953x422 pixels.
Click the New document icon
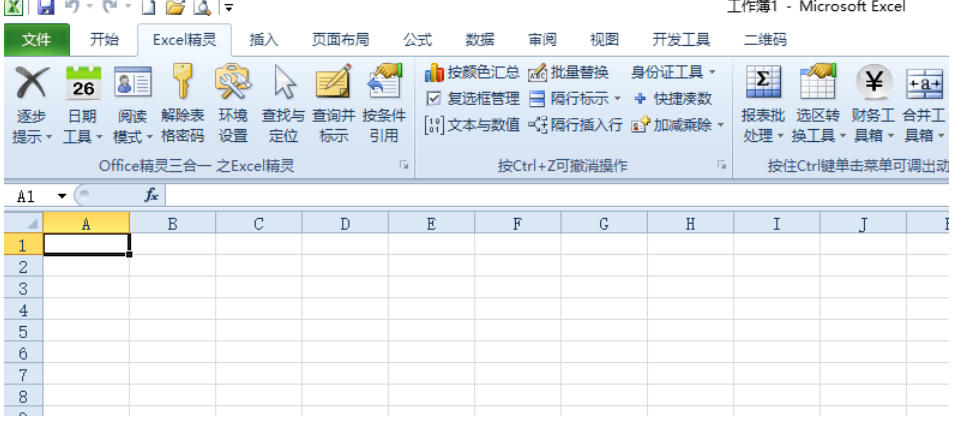click(x=148, y=7)
